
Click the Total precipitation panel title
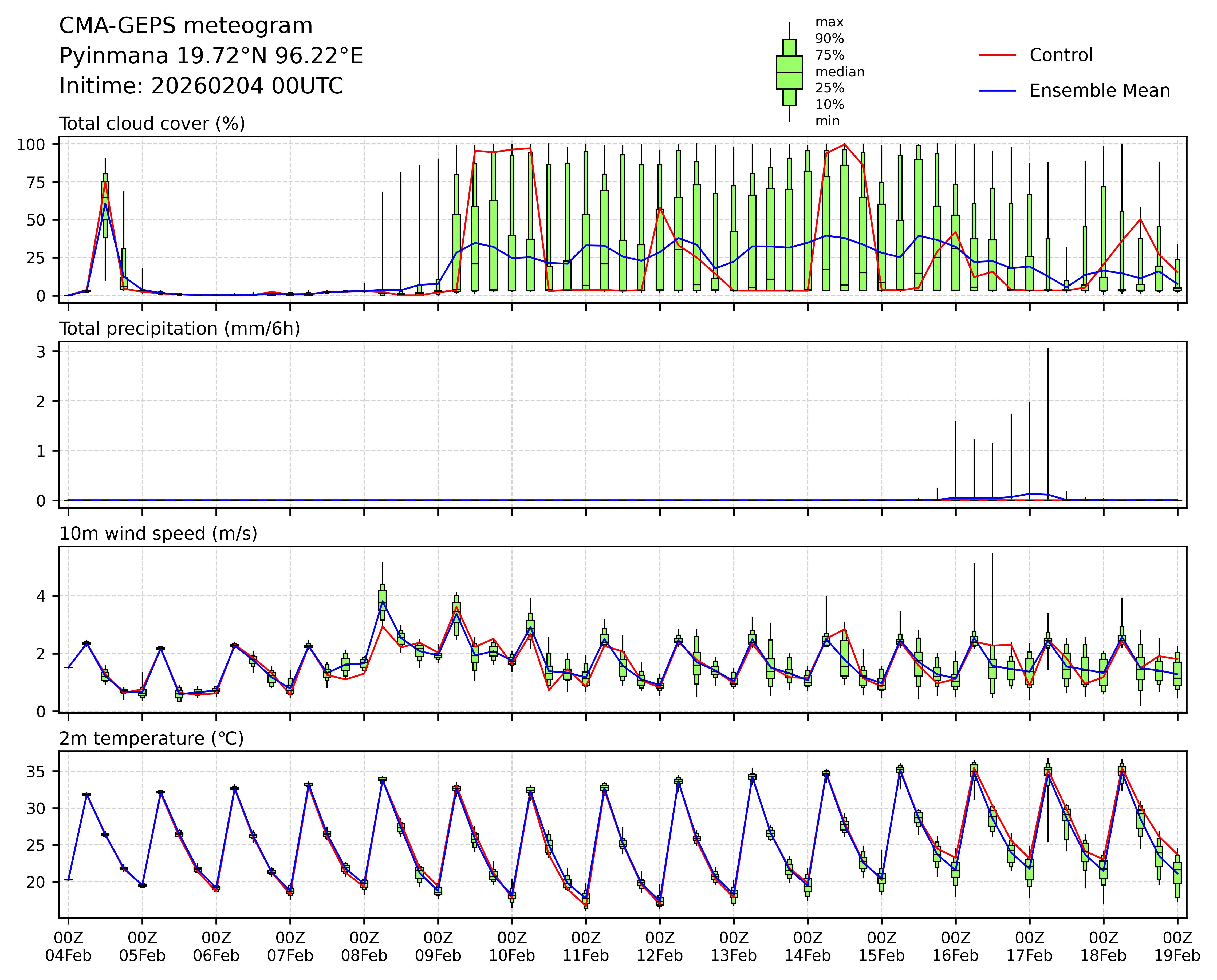point(180,329)
